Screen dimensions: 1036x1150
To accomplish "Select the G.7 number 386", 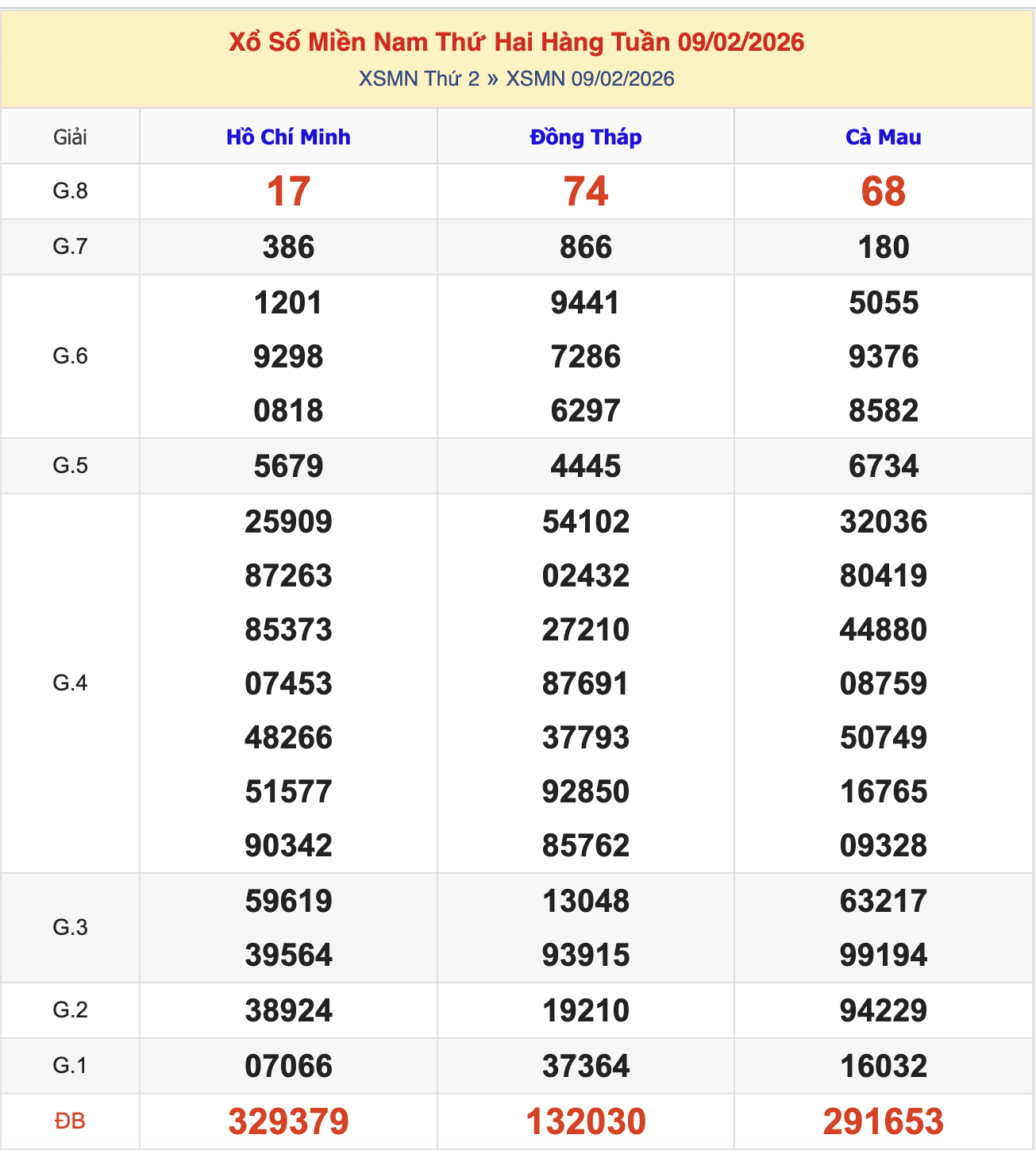I will click(288, 248).
